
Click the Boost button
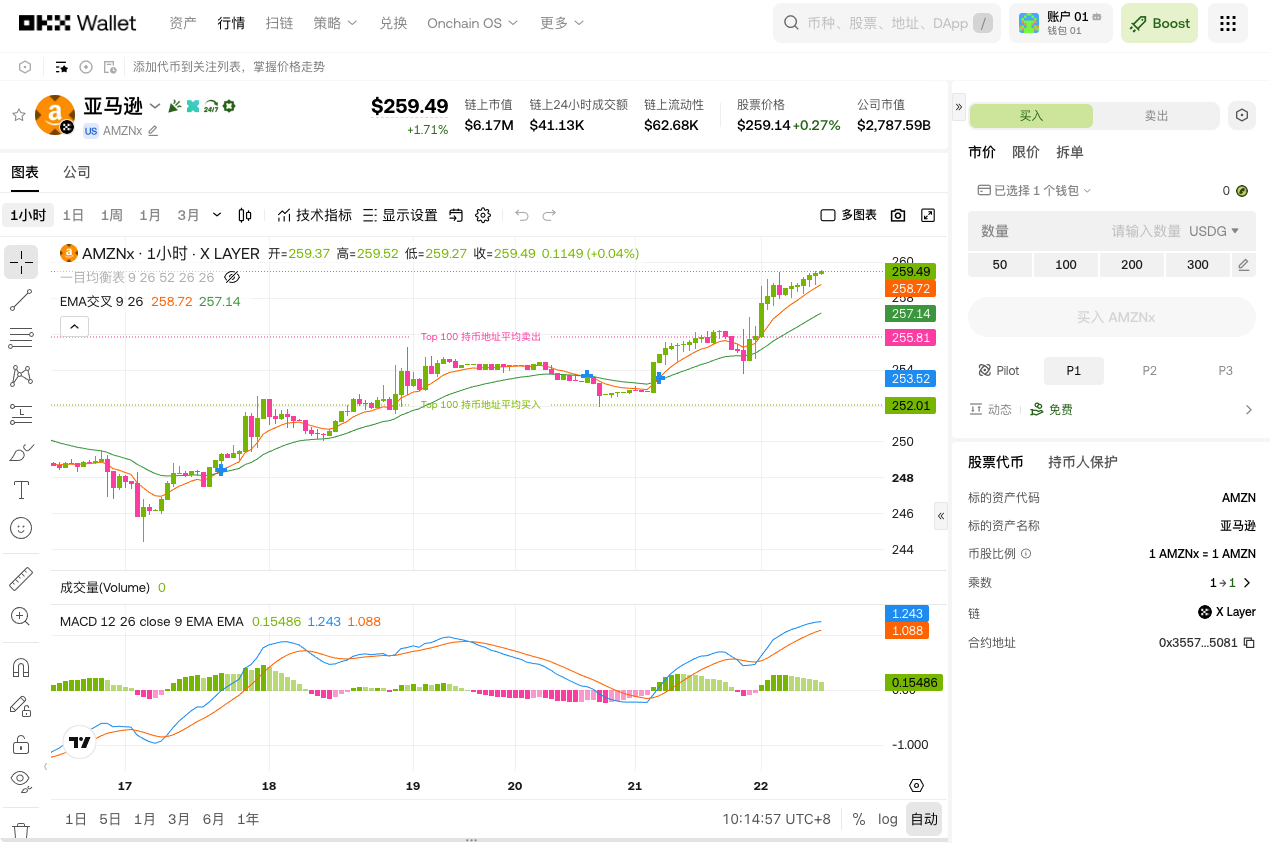(x=1160, y=23)
